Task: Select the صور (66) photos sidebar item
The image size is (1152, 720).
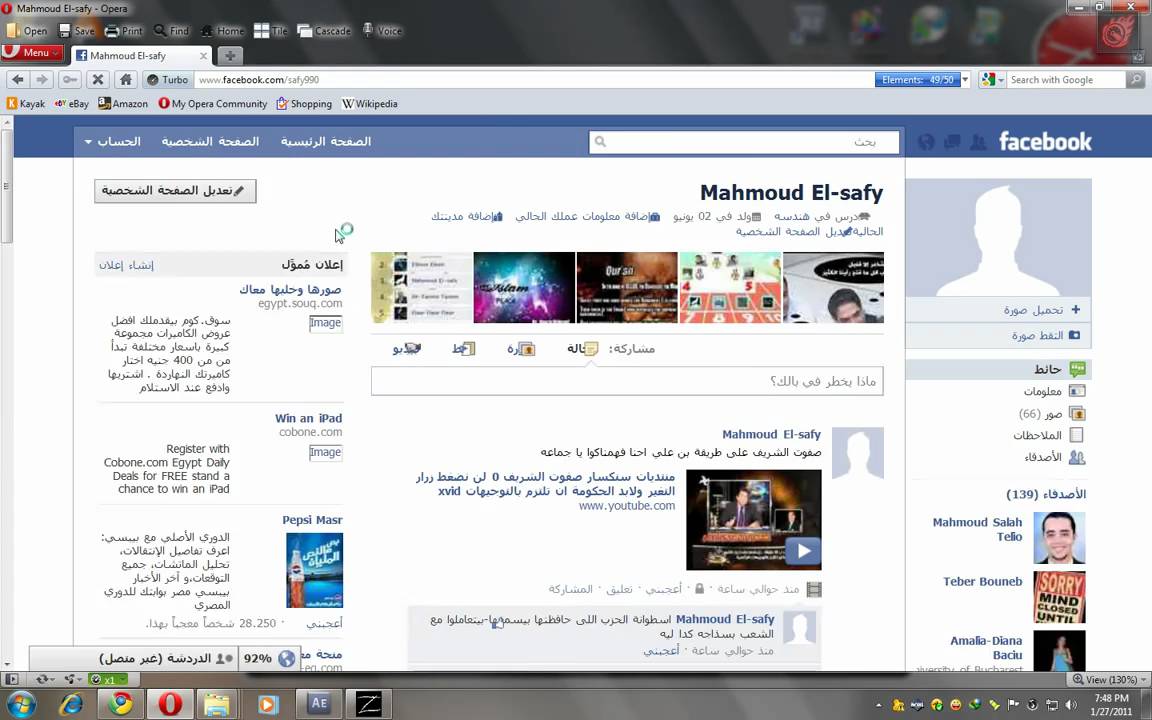Action: pos(1051,414)
